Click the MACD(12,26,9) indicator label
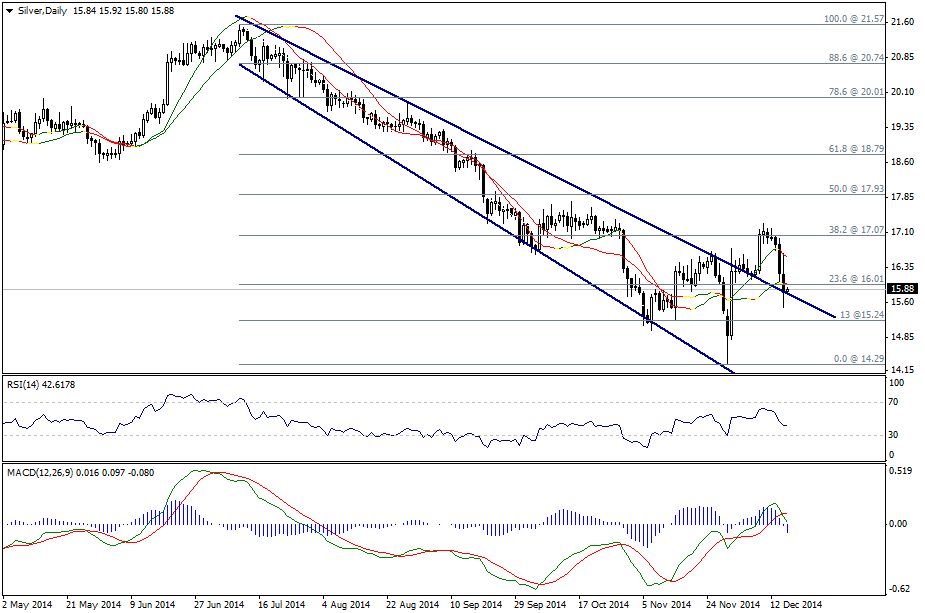 [70, 471]
